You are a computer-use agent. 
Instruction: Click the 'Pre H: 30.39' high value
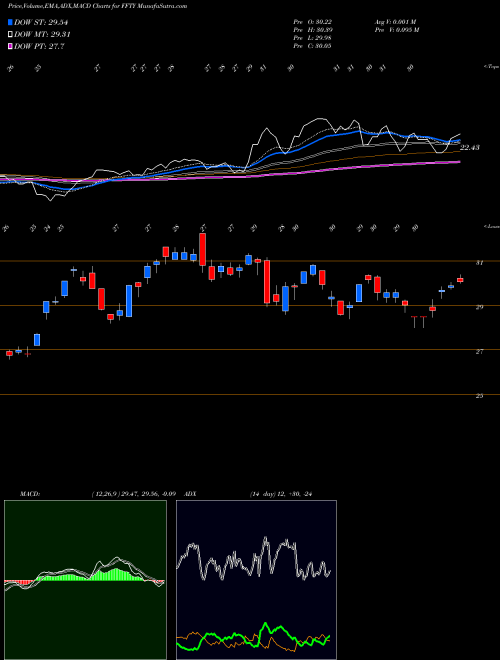(313, 30)
